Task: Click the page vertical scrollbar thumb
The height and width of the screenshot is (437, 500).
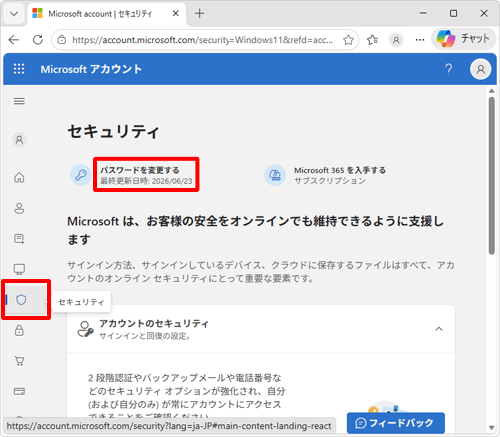Action: [492, 176]
